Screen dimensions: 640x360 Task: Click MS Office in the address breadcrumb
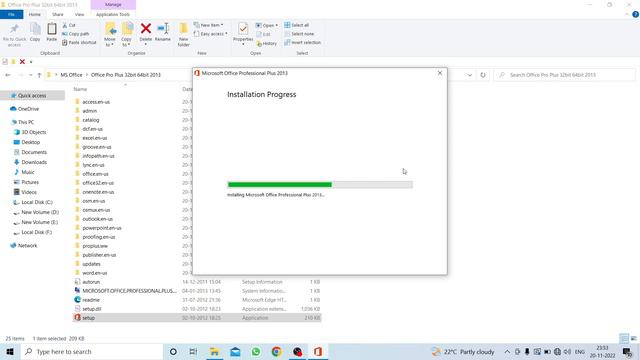71,75
